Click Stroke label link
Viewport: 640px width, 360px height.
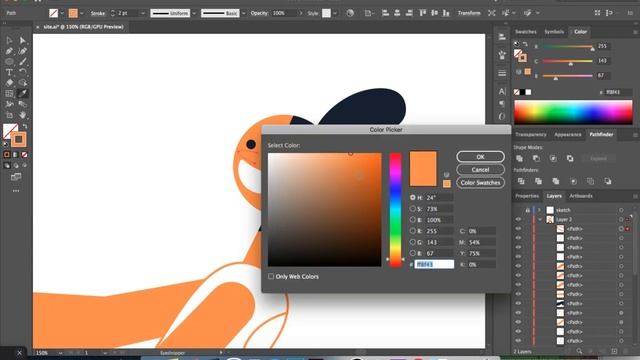[x=98, y=13]
